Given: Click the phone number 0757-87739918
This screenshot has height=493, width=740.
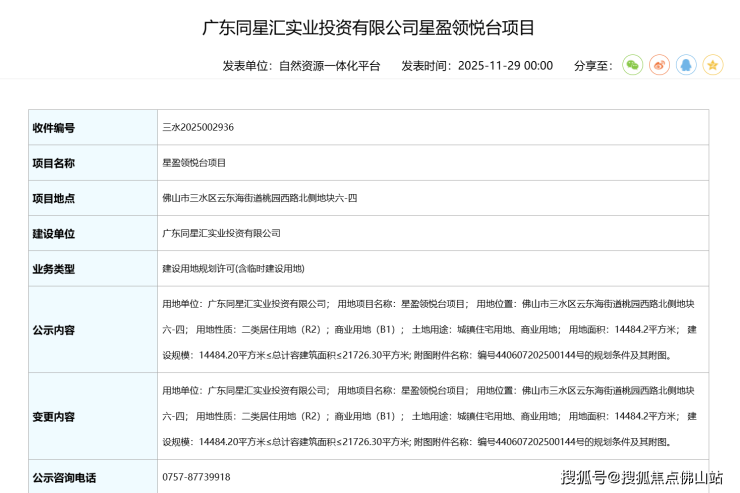Looking at the screenshot, I should (196, 477).
